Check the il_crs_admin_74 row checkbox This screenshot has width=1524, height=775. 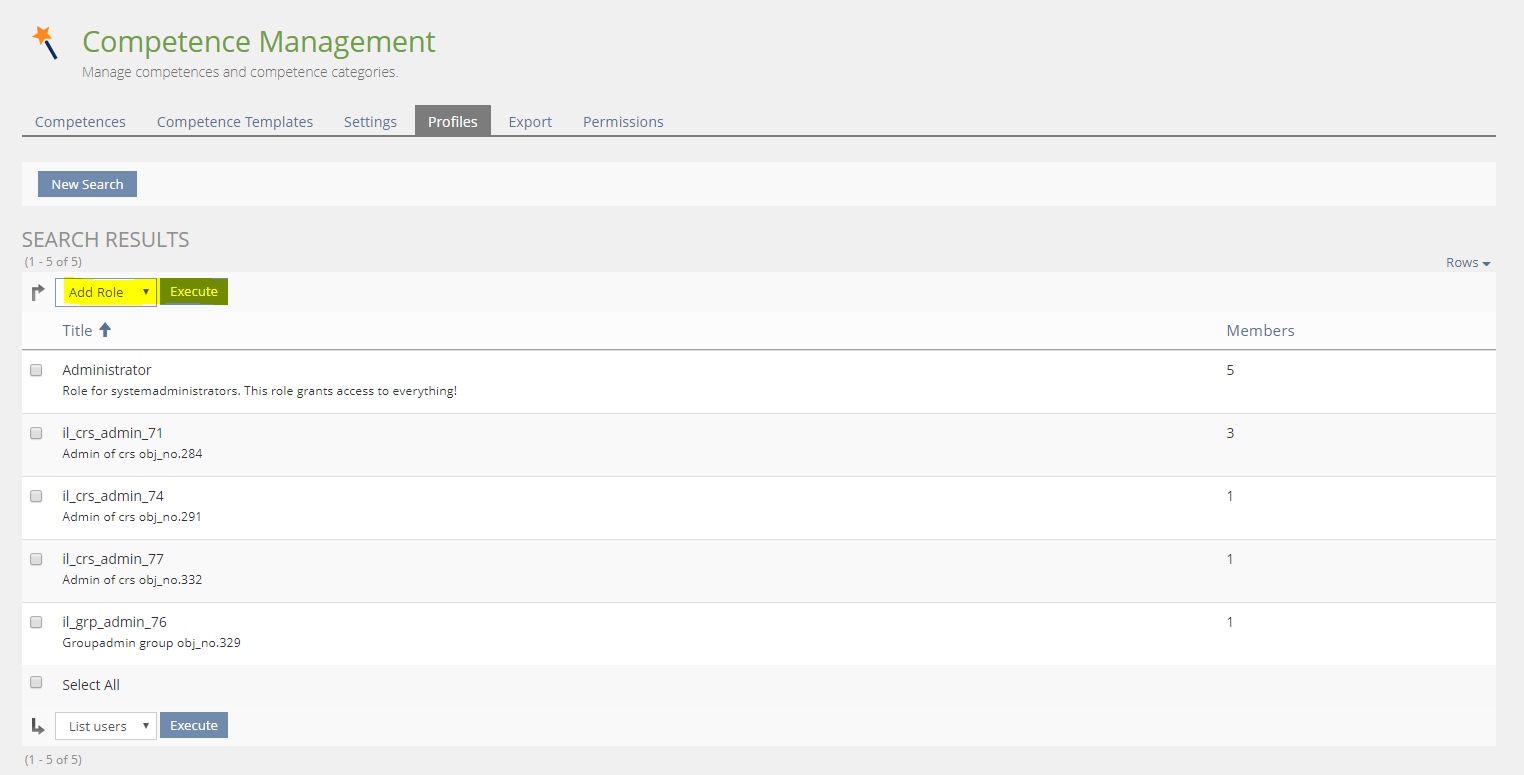coord(36,496)
